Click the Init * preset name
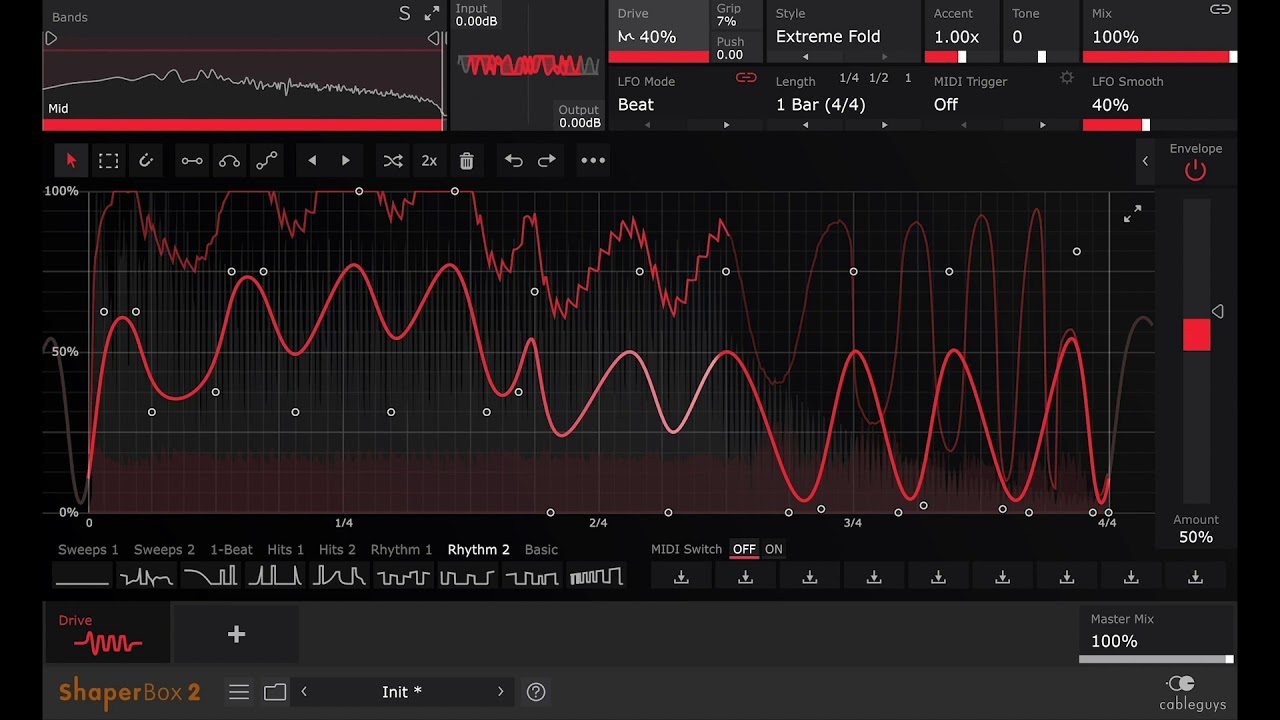This screenshot has height=720, width=1280. point(402,692)
